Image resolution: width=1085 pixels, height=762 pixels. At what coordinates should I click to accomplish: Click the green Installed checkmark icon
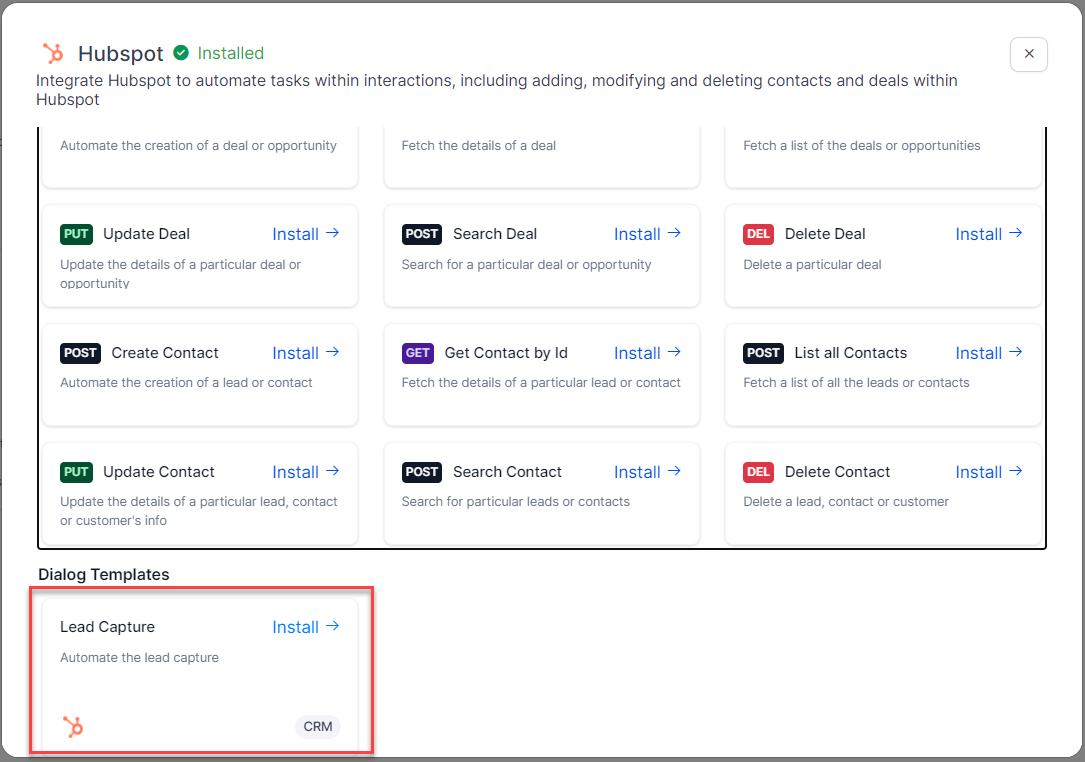(181, 53)
